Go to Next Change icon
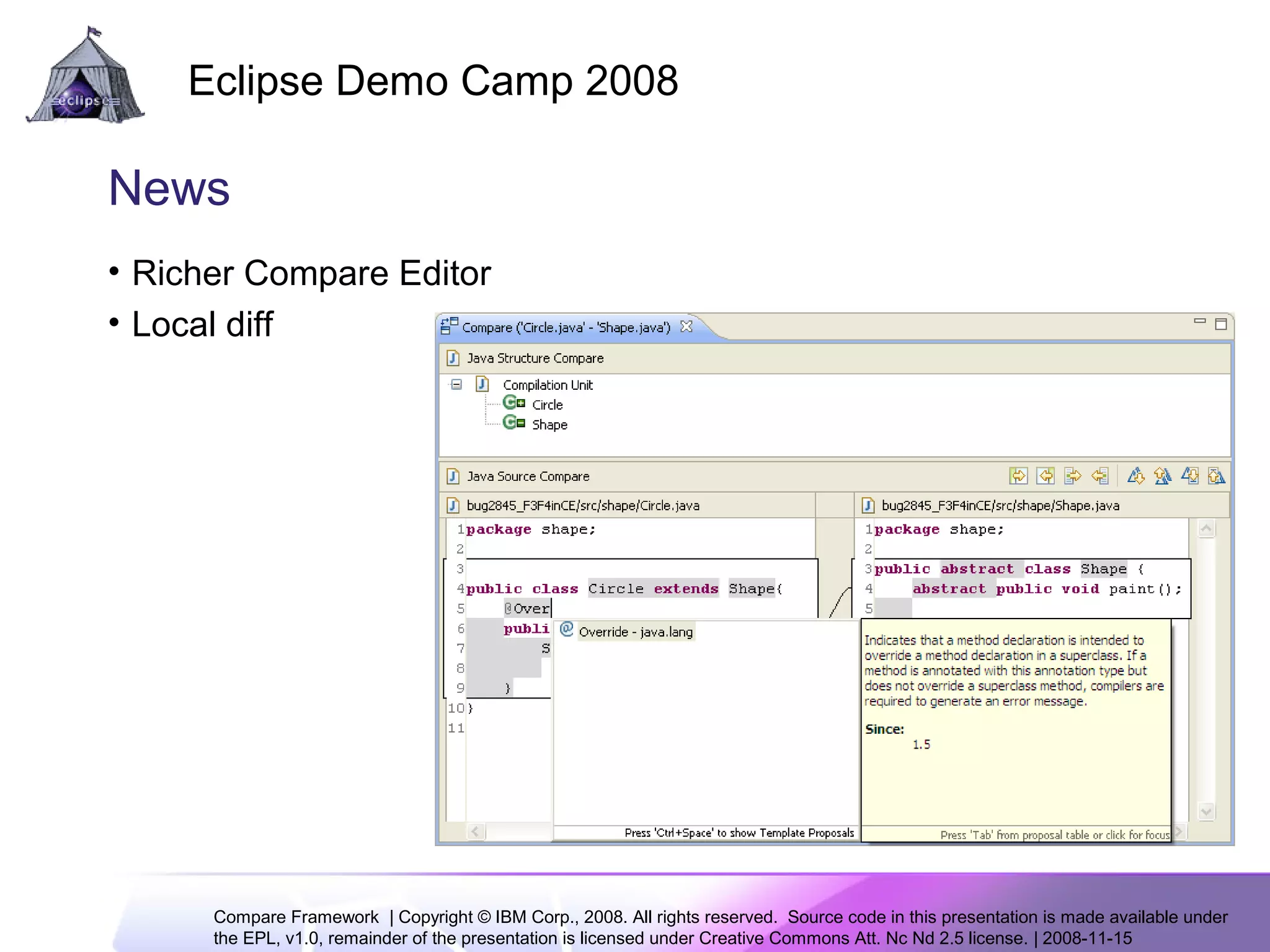This screenshot has width=1270, height=952. click(x=1190, y=476)
